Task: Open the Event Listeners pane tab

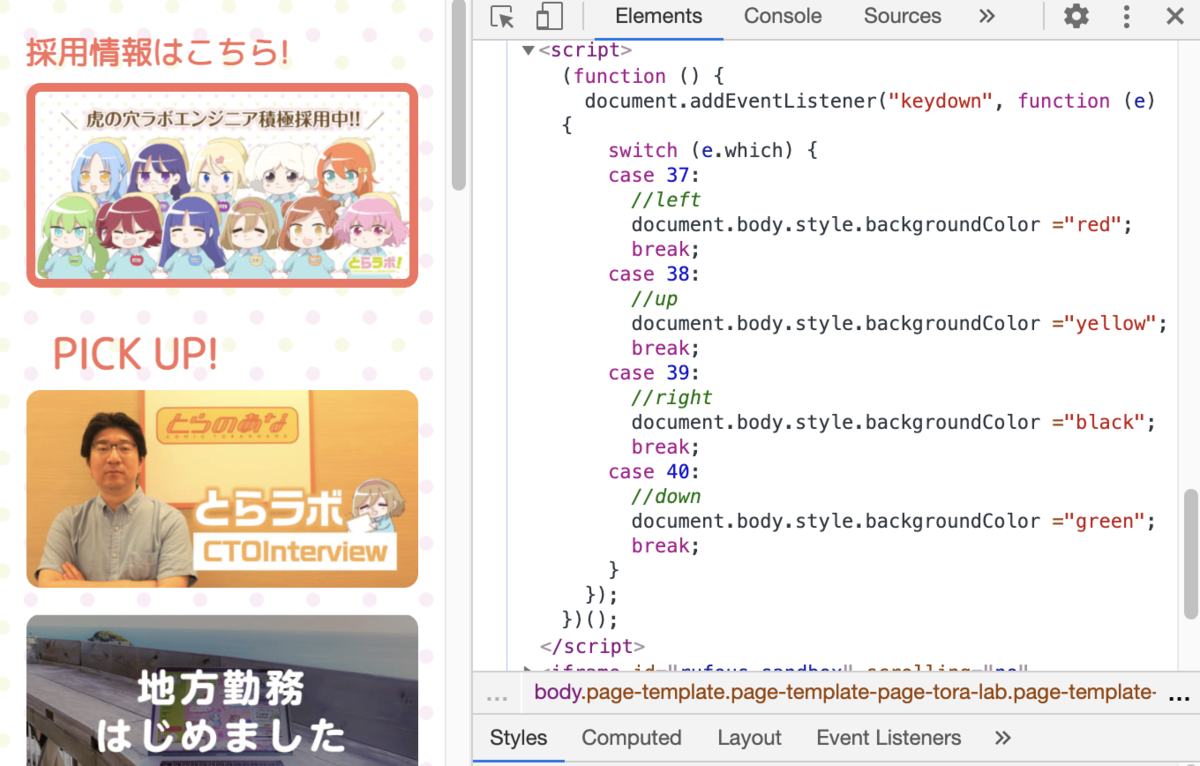Action: click(x=888, y=738)
